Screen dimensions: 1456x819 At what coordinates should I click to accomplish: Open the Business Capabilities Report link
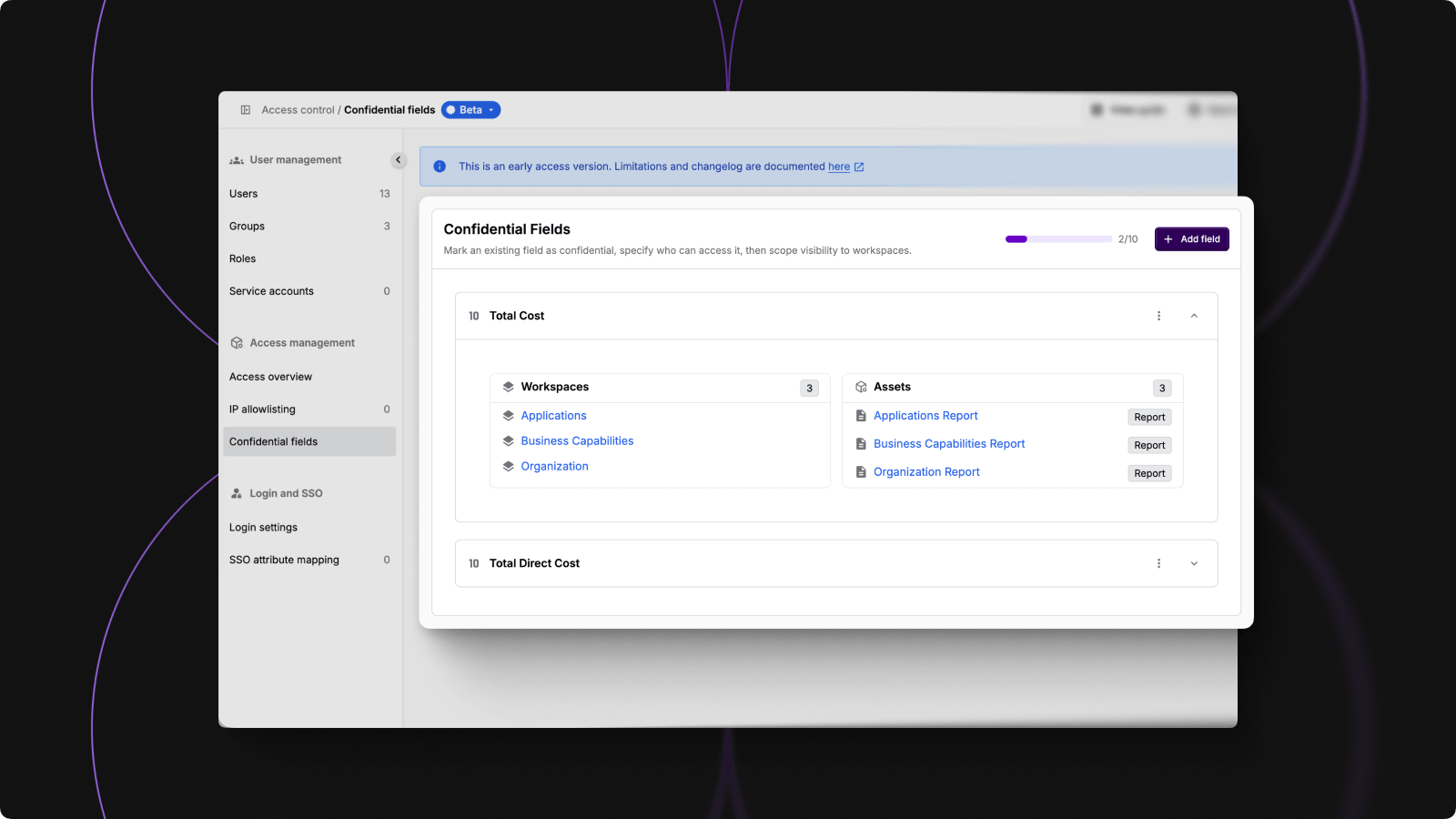pyautogui.click(x=948, y=444)
